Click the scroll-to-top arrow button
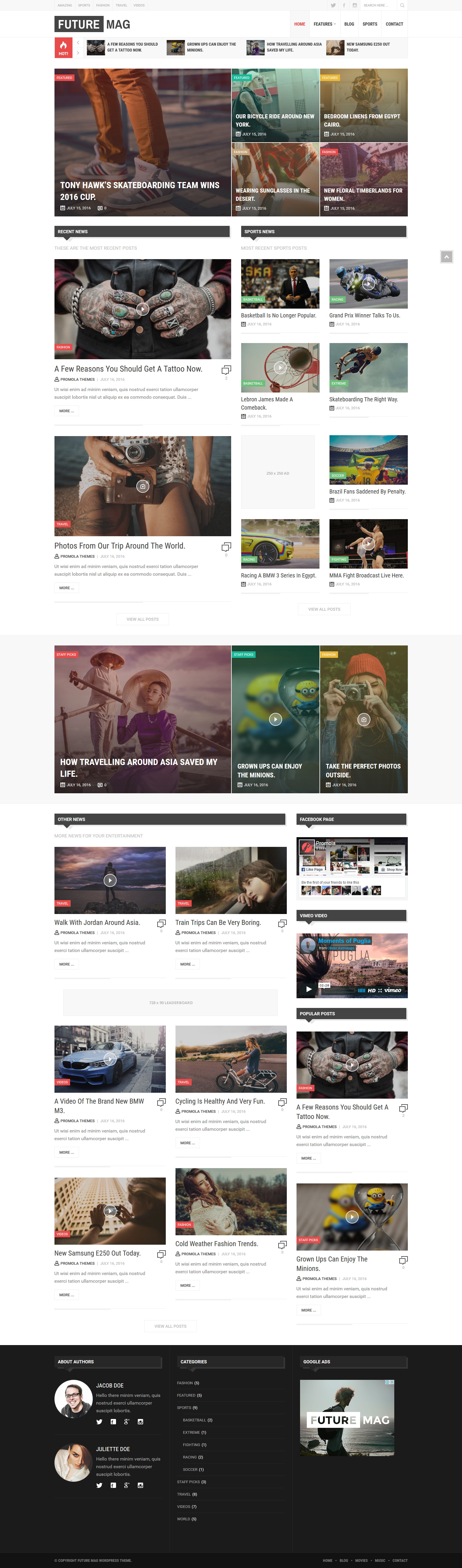This screenshot has width=462, height=1568. 446,257
